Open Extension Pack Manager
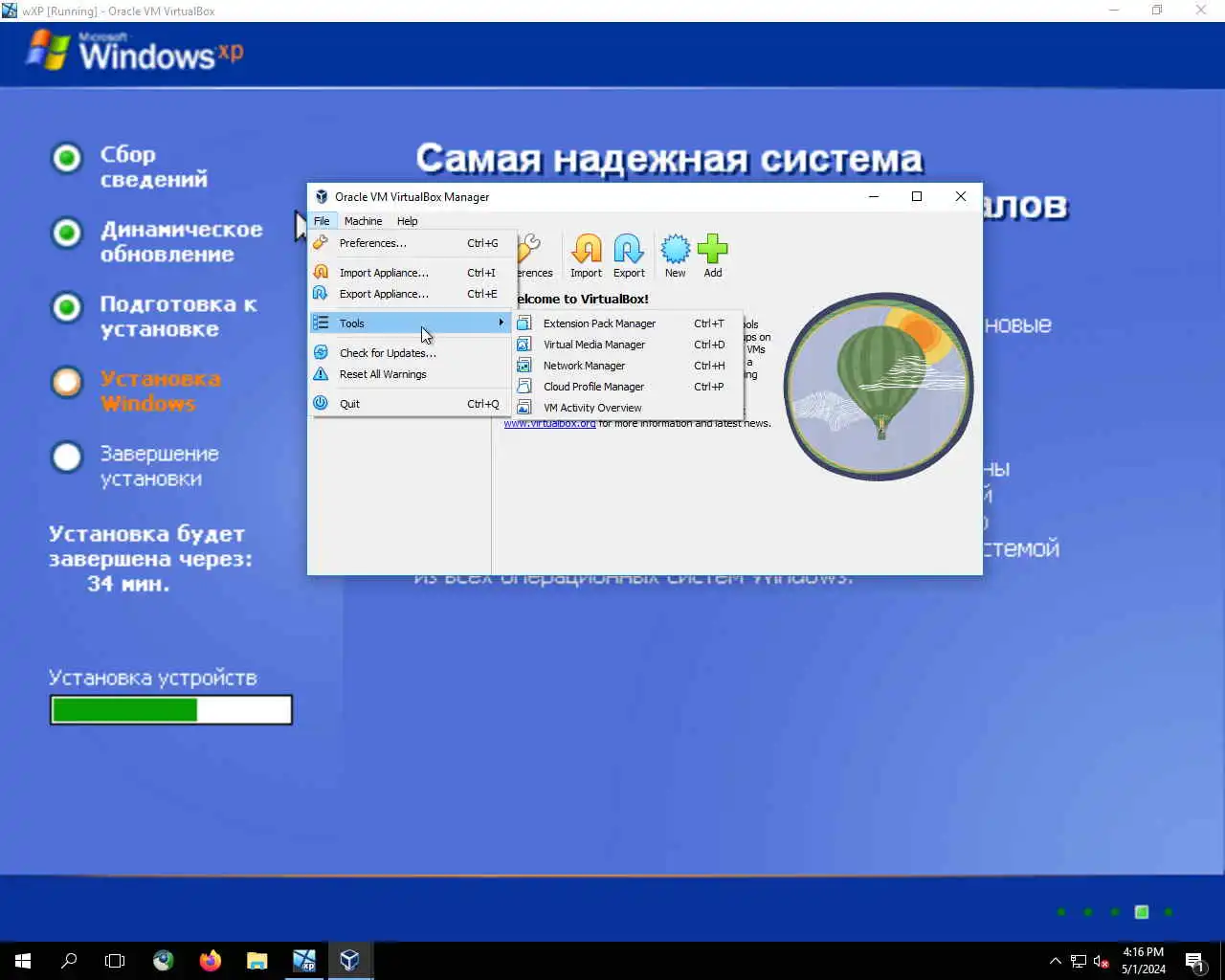The image size is (1225, 980). (628, 323)
